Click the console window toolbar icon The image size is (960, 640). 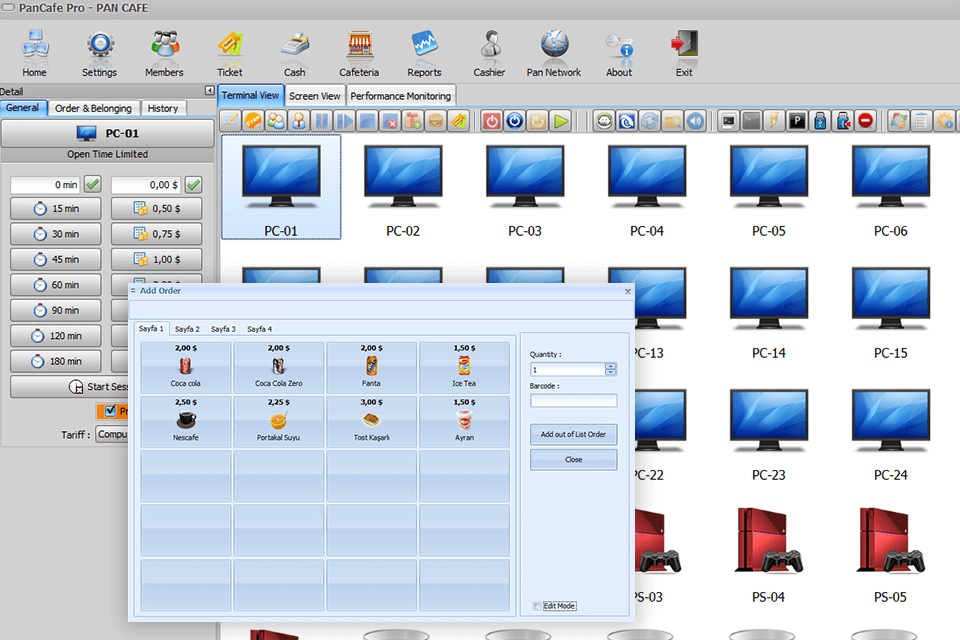(729, 121)
